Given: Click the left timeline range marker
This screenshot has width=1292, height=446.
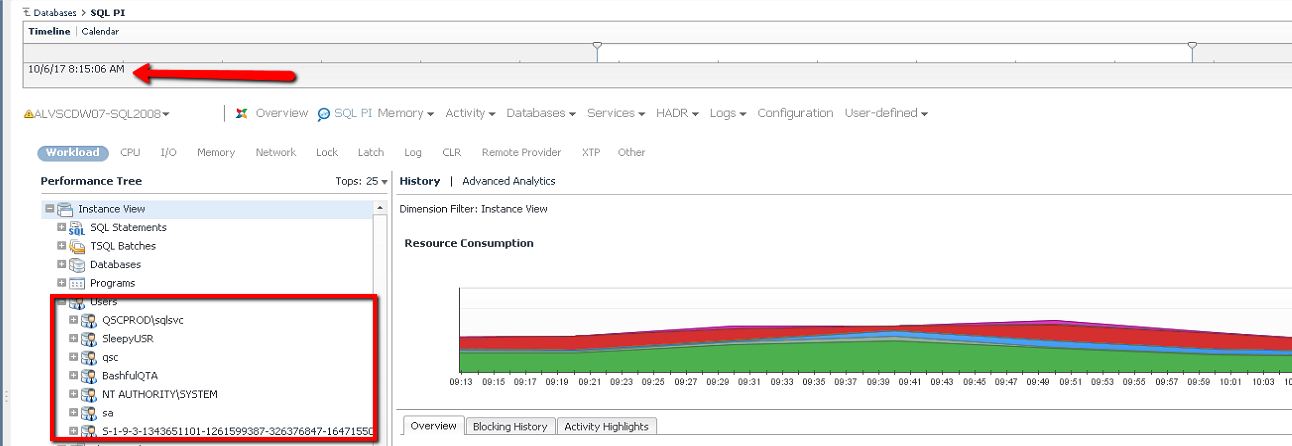Looking at the screenshot, I should (x=597, y=46).
